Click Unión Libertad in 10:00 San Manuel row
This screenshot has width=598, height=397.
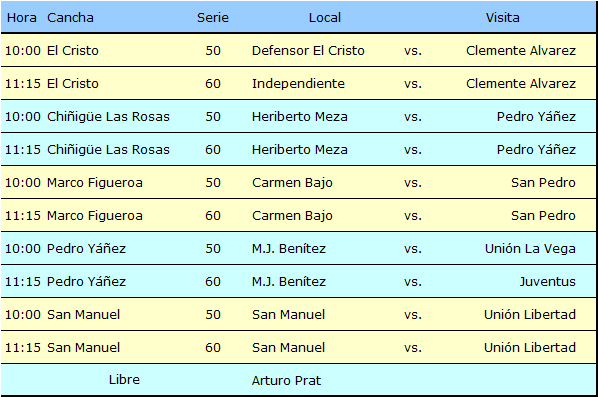(530, 315)
